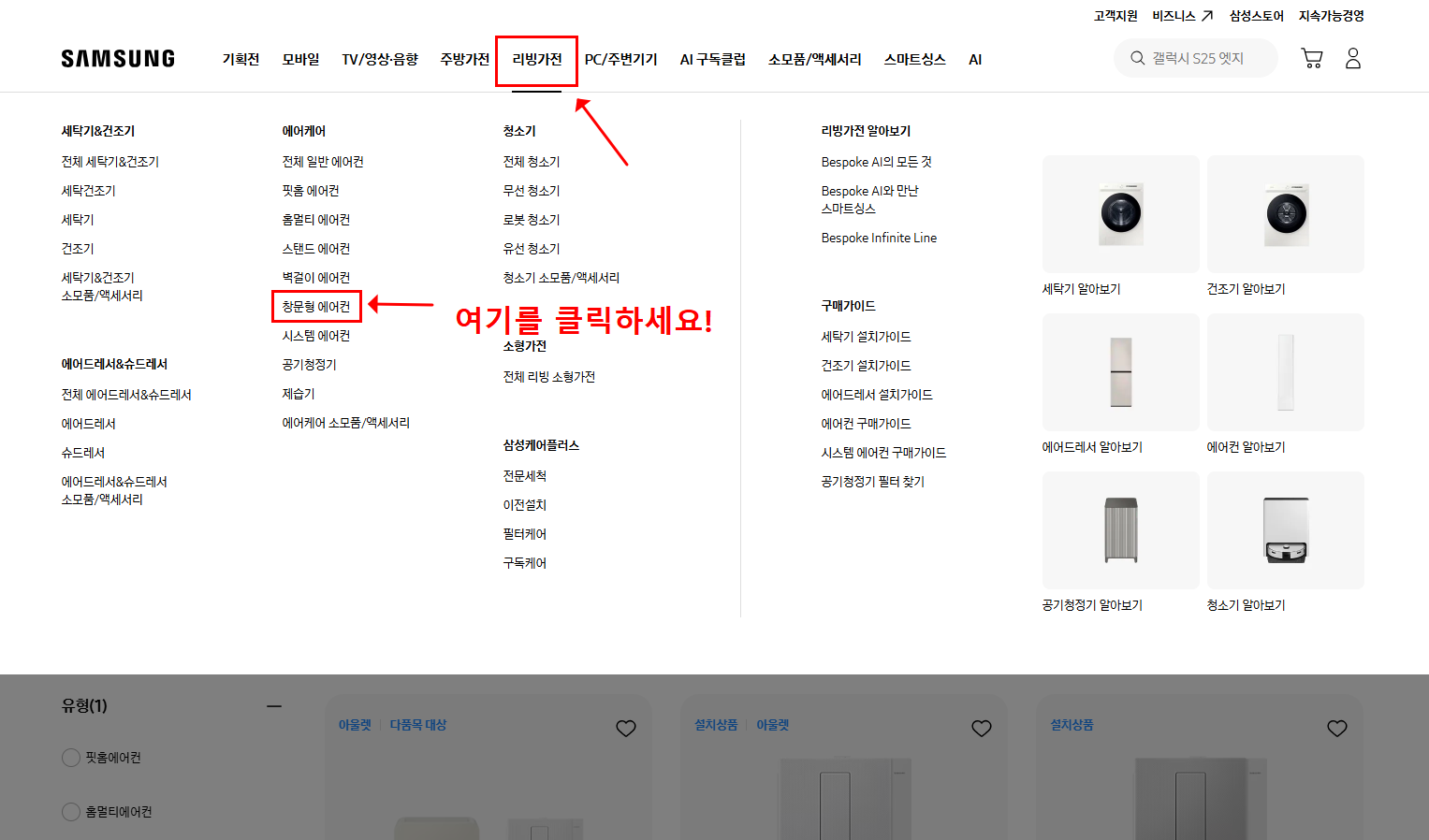
Task: Favorite the 아울렛 다품목 대상 product heart
Action: pyautogui.click(x=626, y=728)
